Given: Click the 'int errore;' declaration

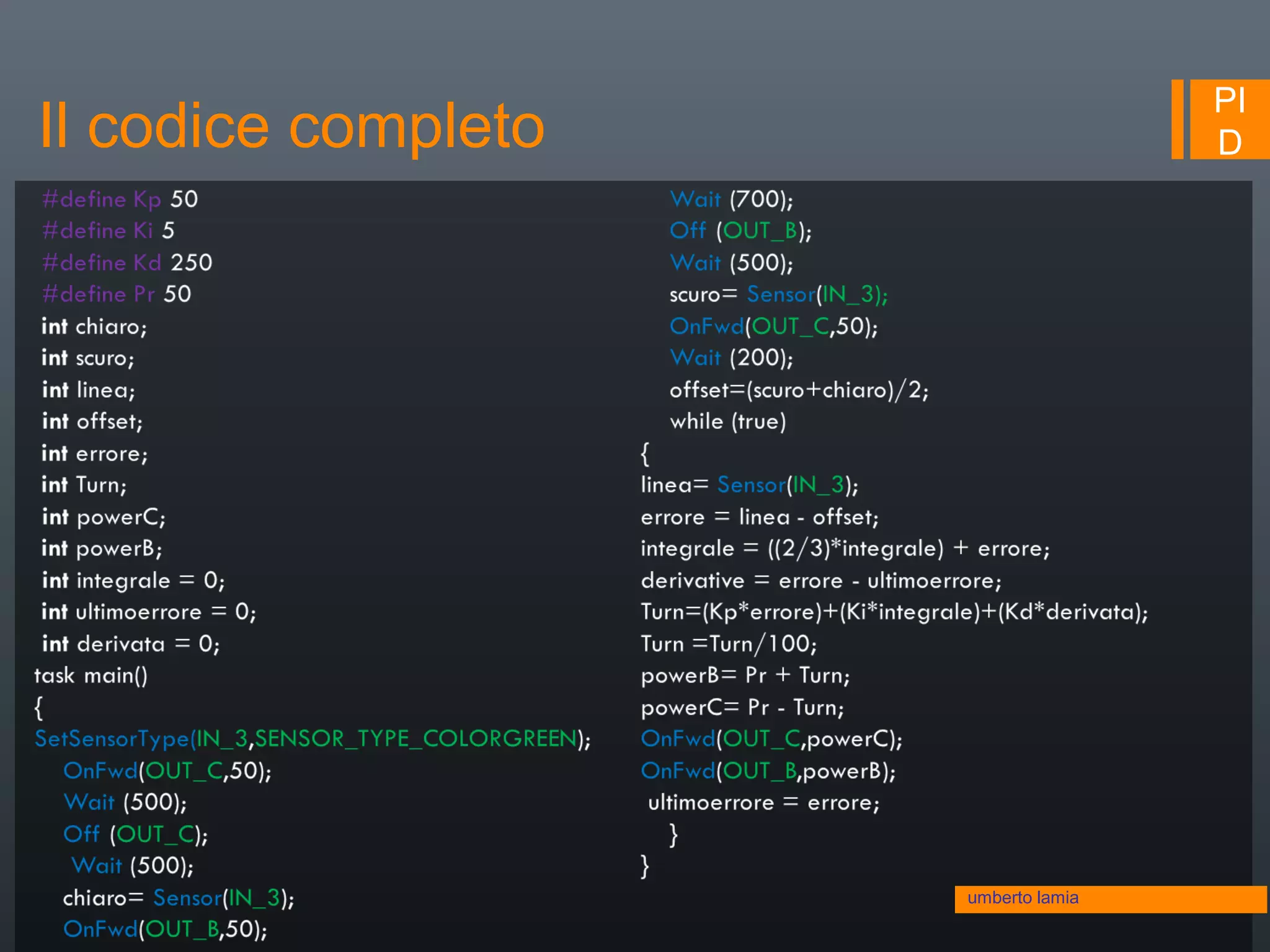Looking at the screenshot, I should 95,454.
